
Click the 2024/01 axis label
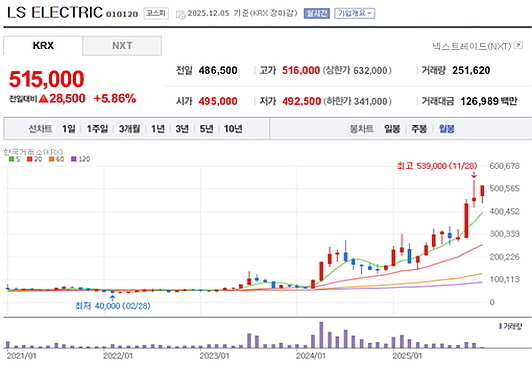[310, 356]
